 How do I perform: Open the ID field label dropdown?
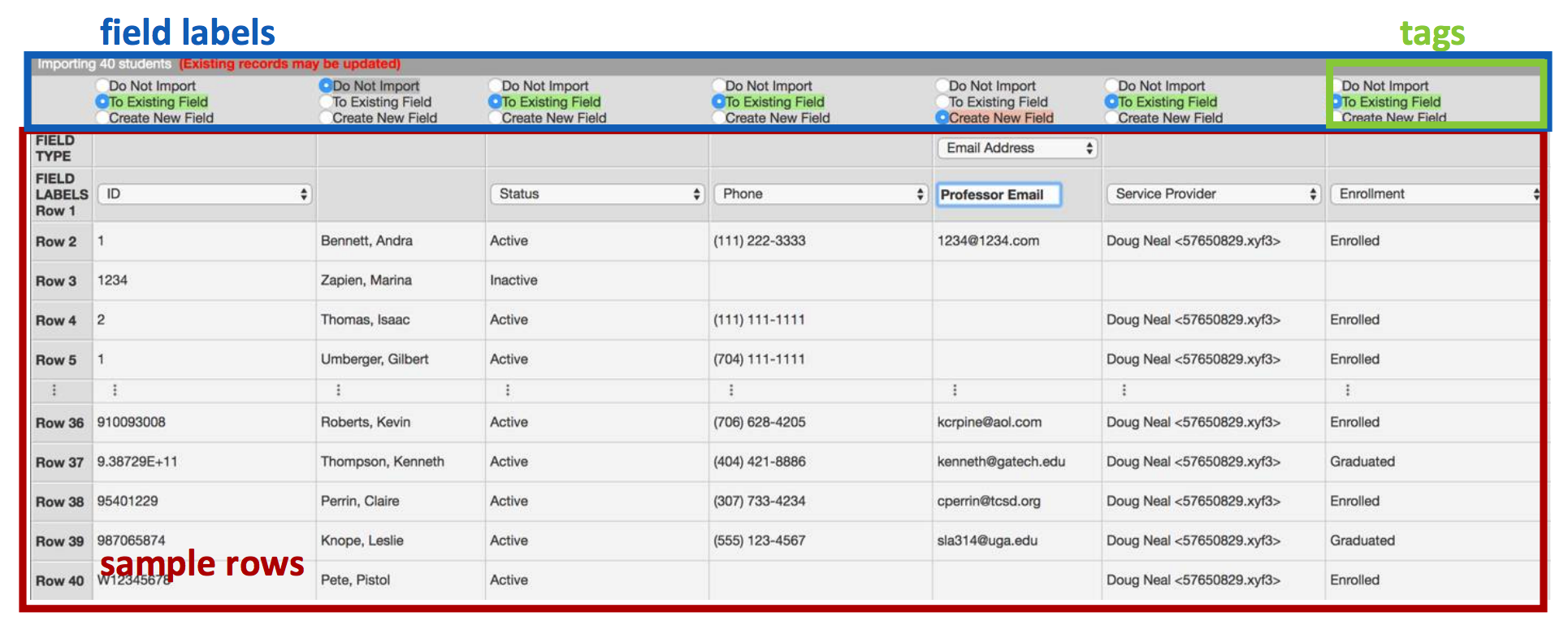coord(205,194)
